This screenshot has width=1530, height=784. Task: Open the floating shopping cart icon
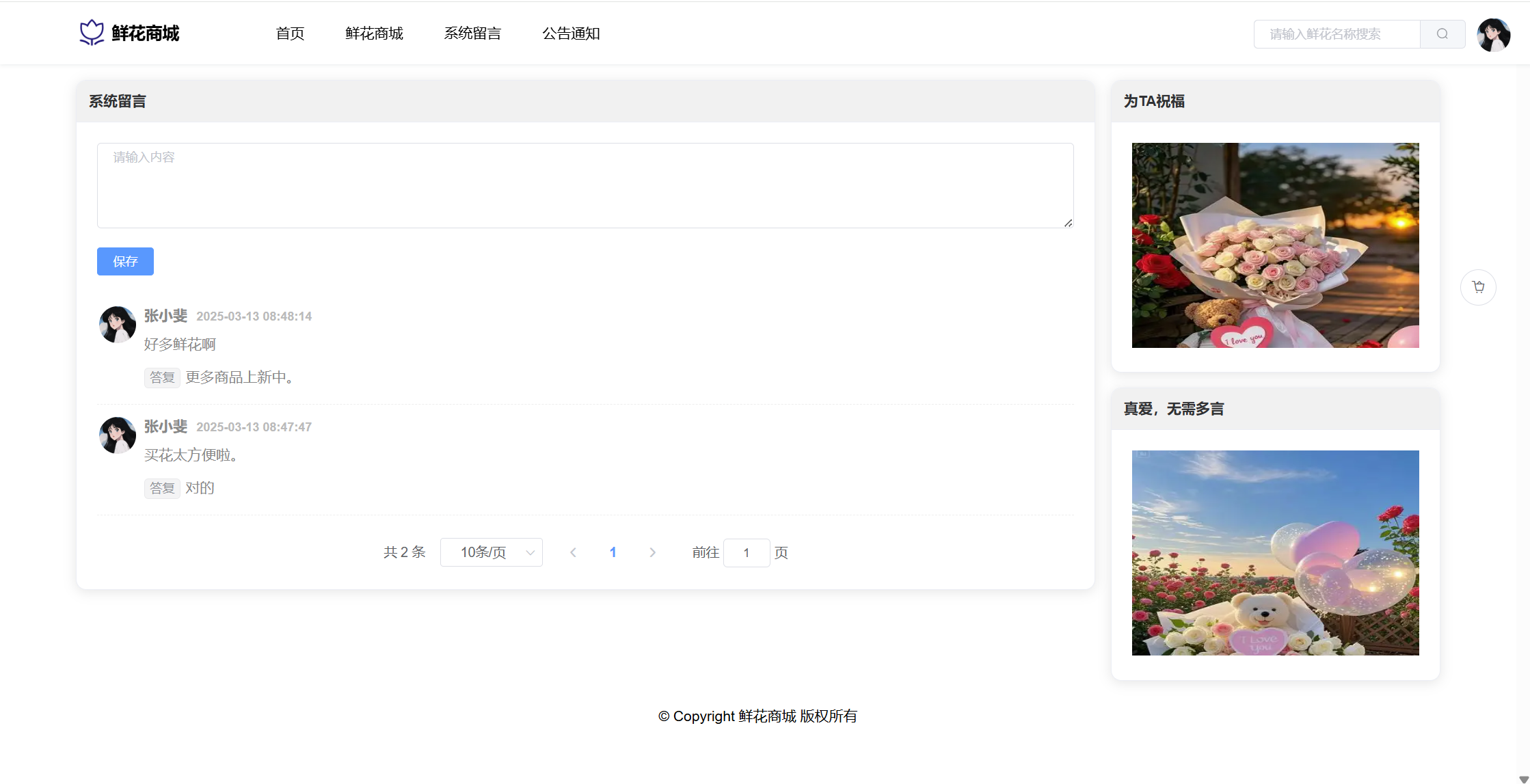point(1478,287)
